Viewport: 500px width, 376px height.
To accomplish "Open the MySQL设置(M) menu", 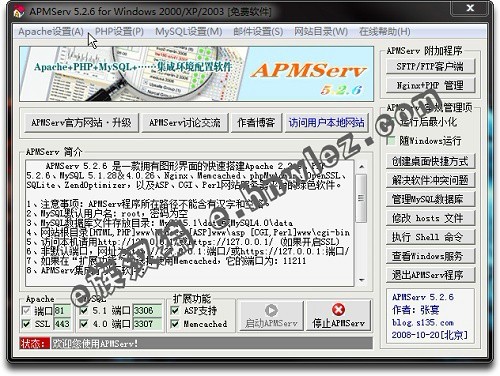I will (x=189, y=32).
